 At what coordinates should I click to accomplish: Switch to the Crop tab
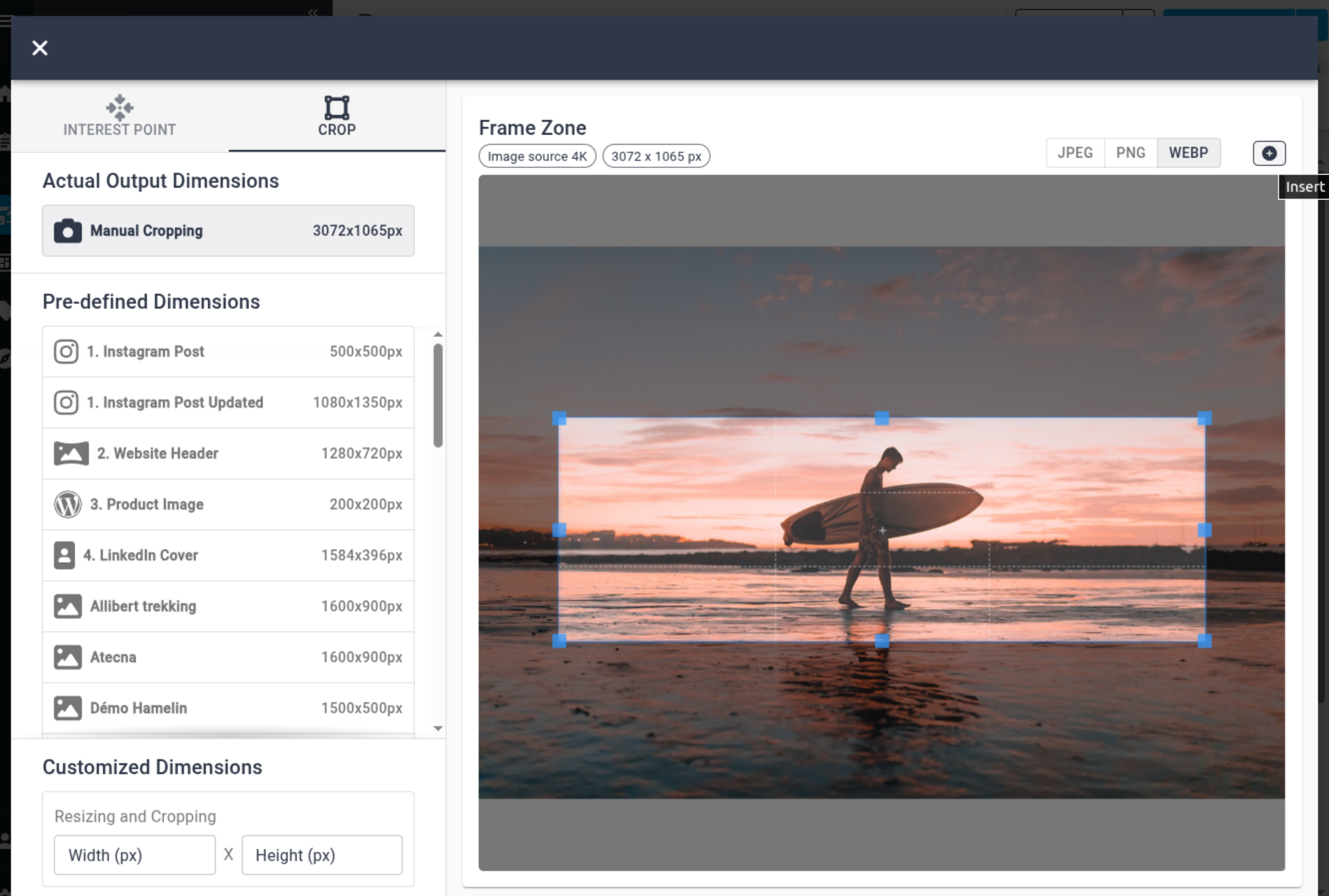[337, 116]
